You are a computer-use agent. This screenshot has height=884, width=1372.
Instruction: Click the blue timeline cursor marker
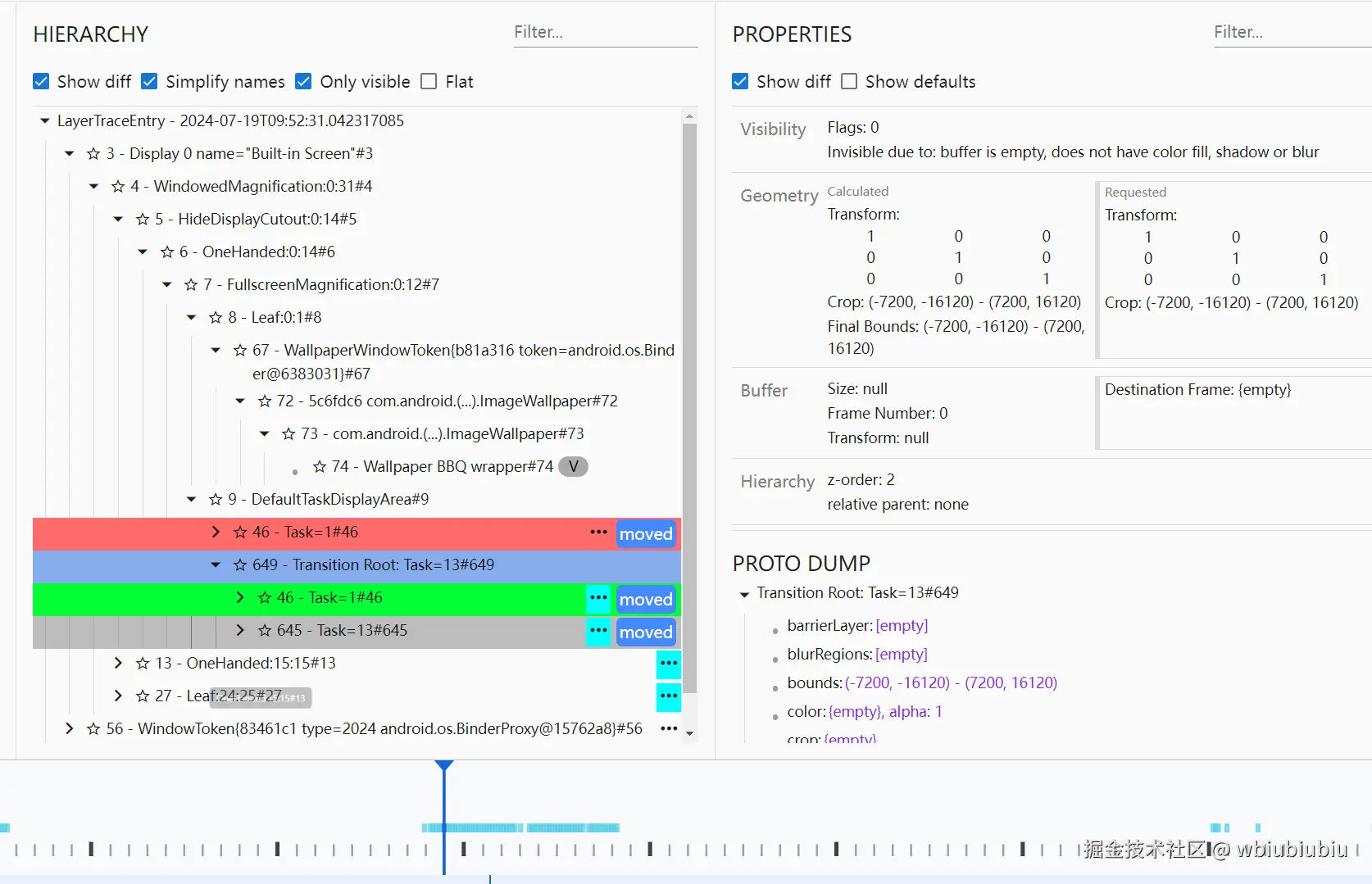[x=444, y=767]
